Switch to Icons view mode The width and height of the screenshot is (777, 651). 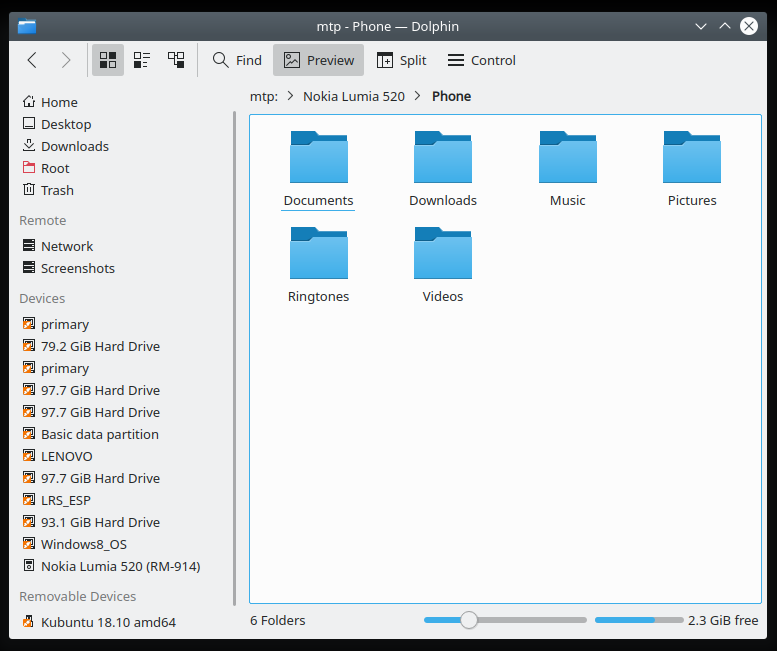point(108,60)
